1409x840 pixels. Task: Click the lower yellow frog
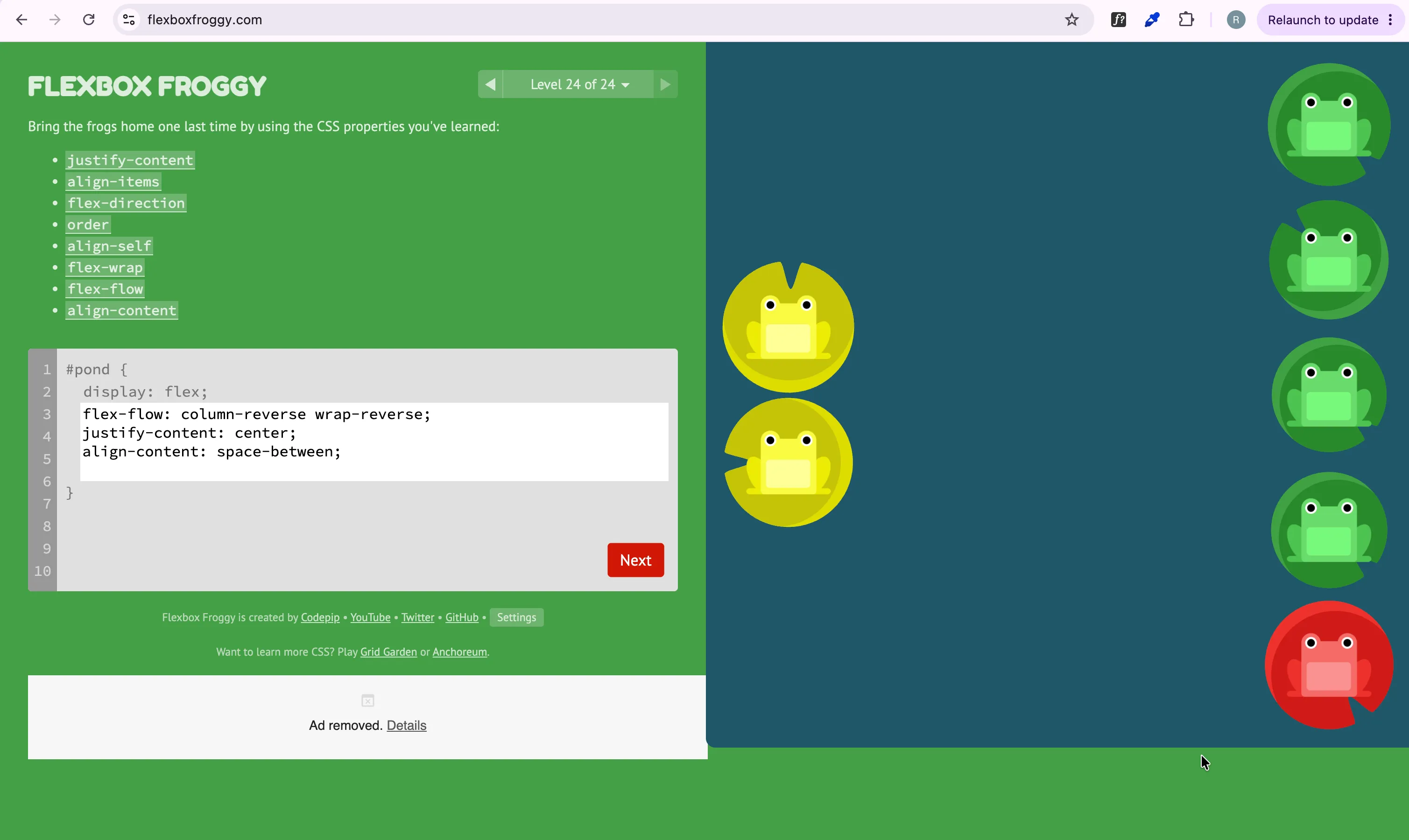pos(788,462)
